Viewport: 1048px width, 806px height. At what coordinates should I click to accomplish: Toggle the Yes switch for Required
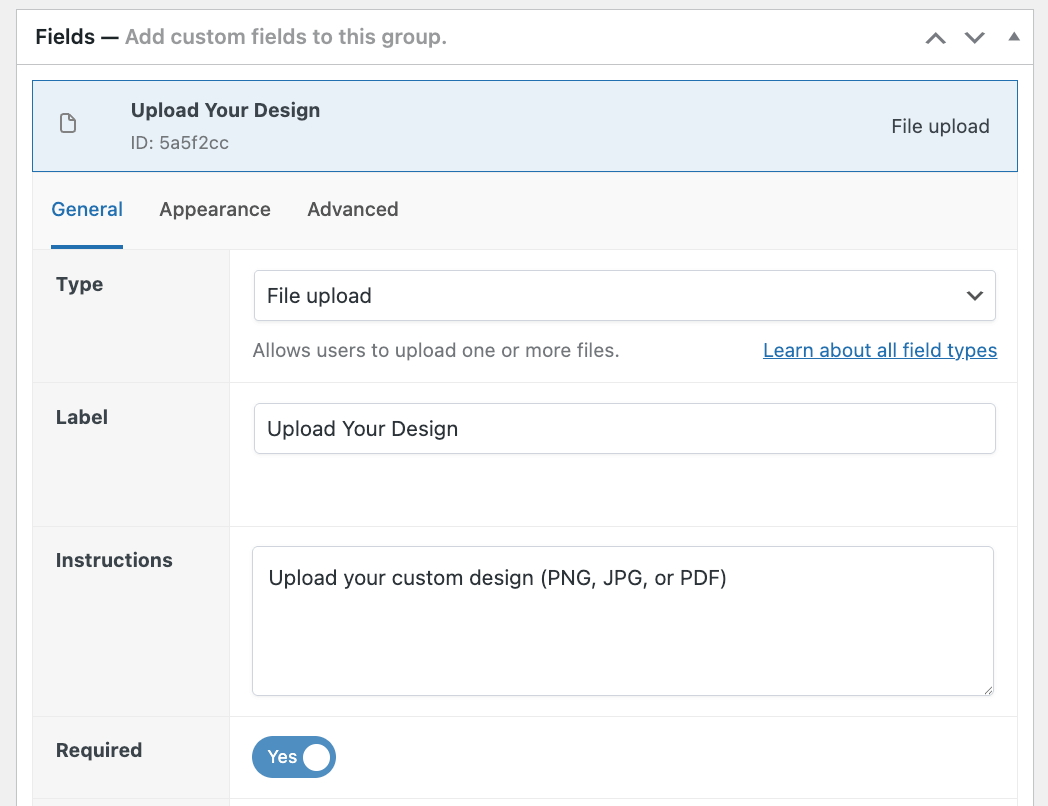294,757
